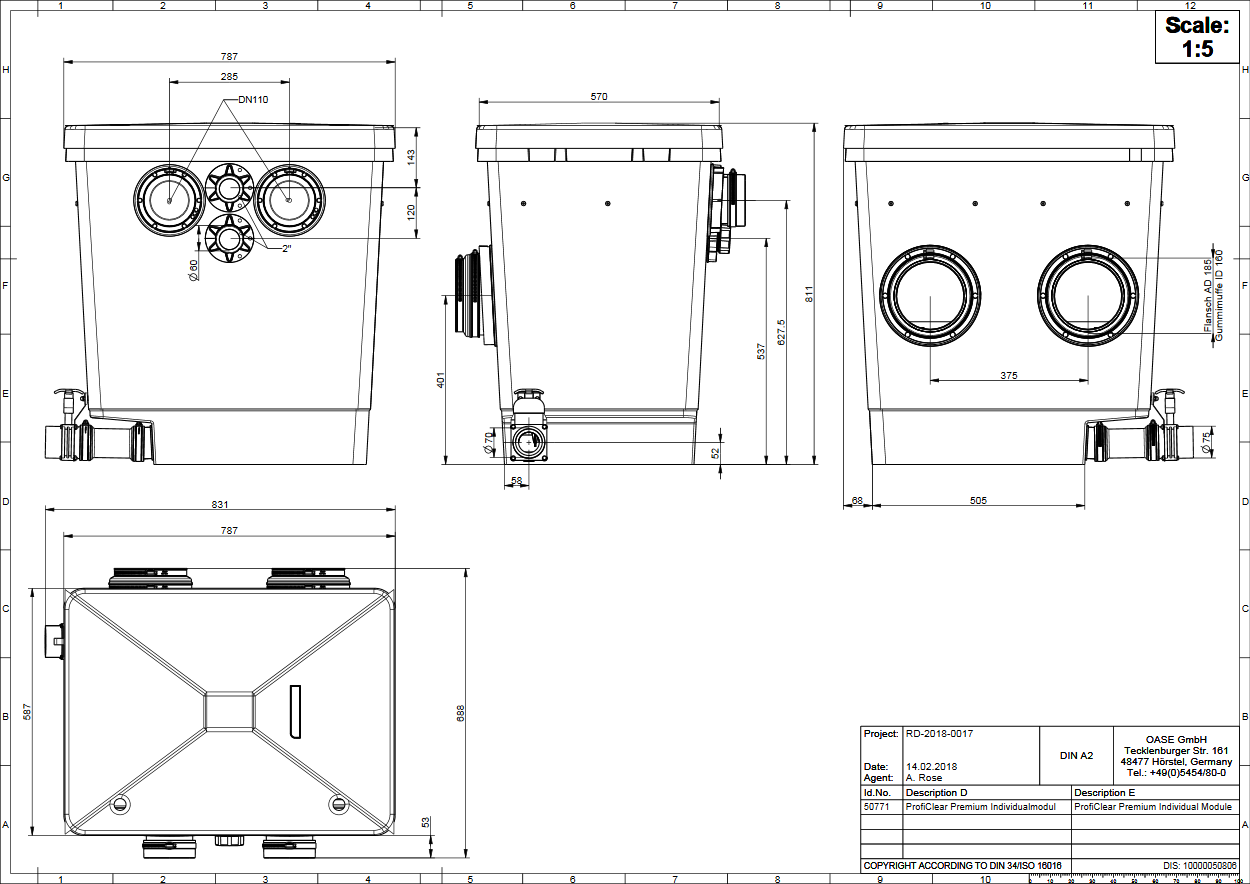The height and width of the screenshot is (884, 1250).
Task: Click Id.No. 50771 cell
Action: click(x=877, y=807)
